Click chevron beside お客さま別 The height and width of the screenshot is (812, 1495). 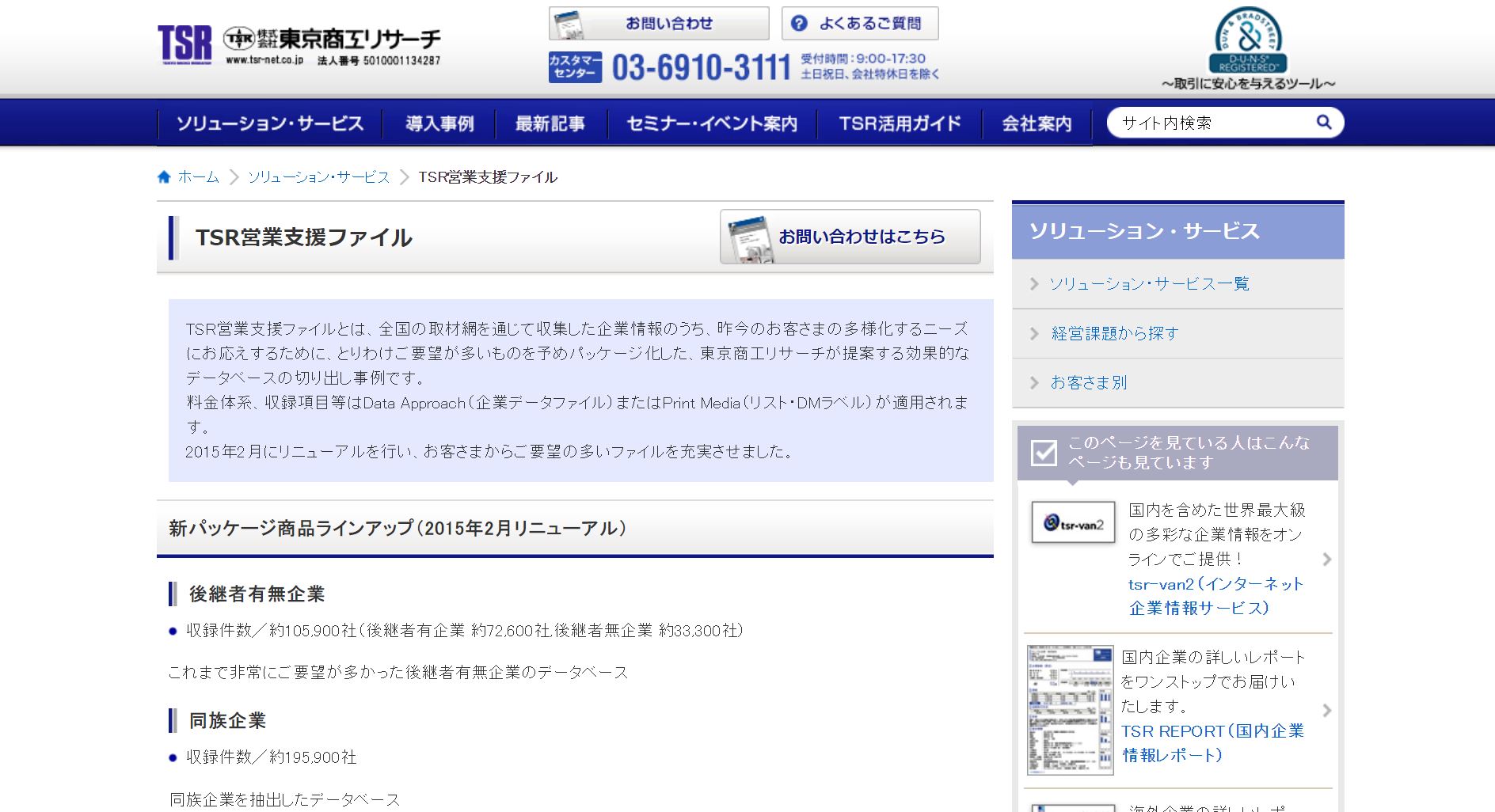(x=1034, y=382)
